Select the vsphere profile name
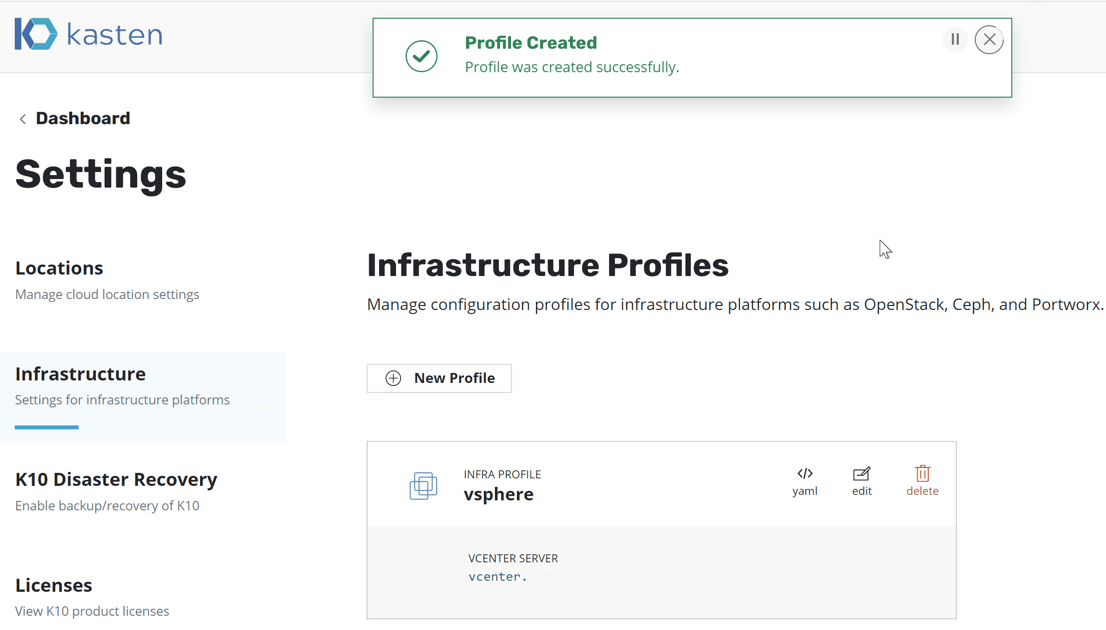The image size is (1106, 630). [x=499, y=494]
